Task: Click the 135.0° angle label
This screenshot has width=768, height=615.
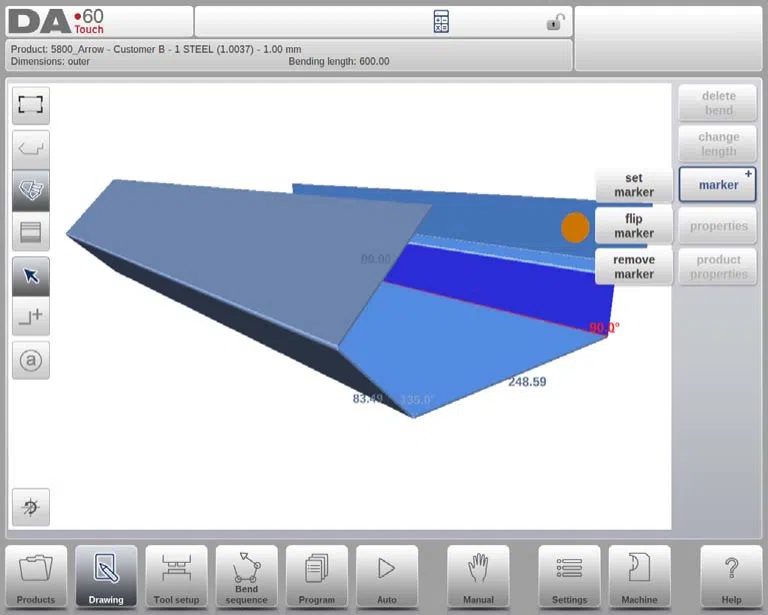Action: (x=417, y=400)
